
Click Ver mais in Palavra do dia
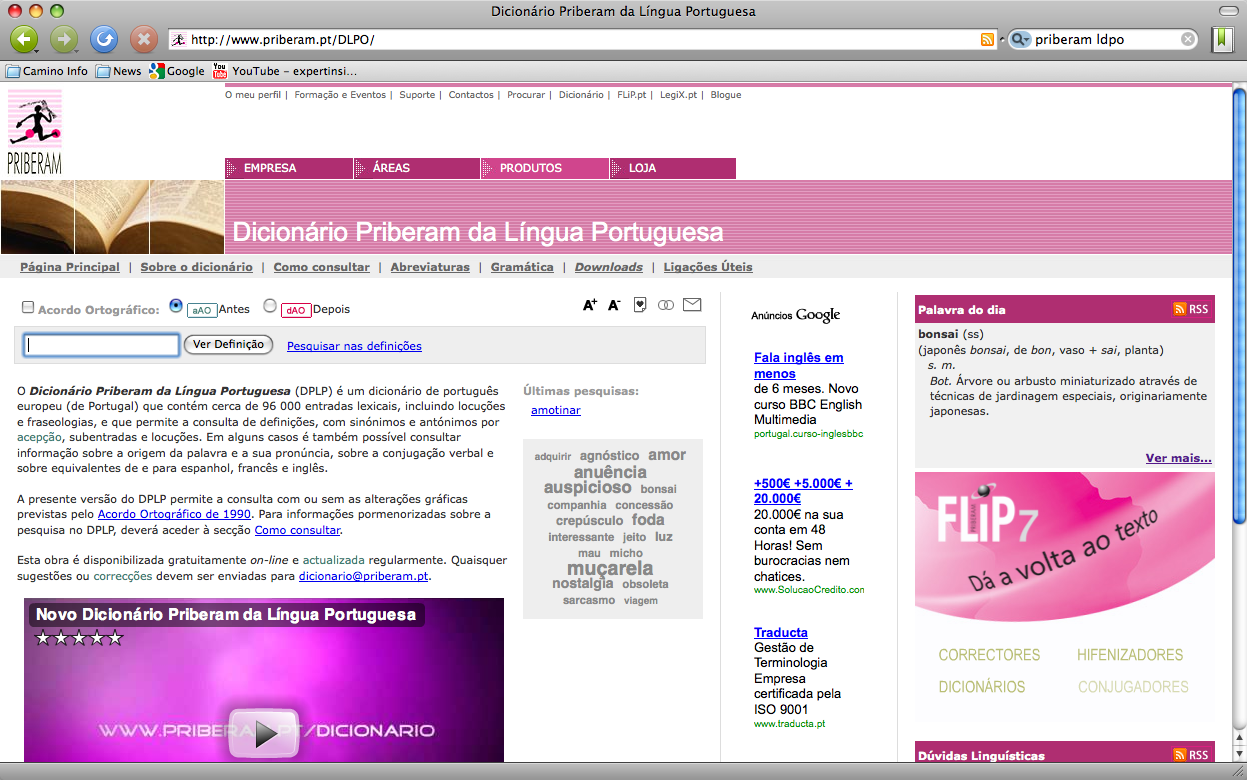[1179, 458]
